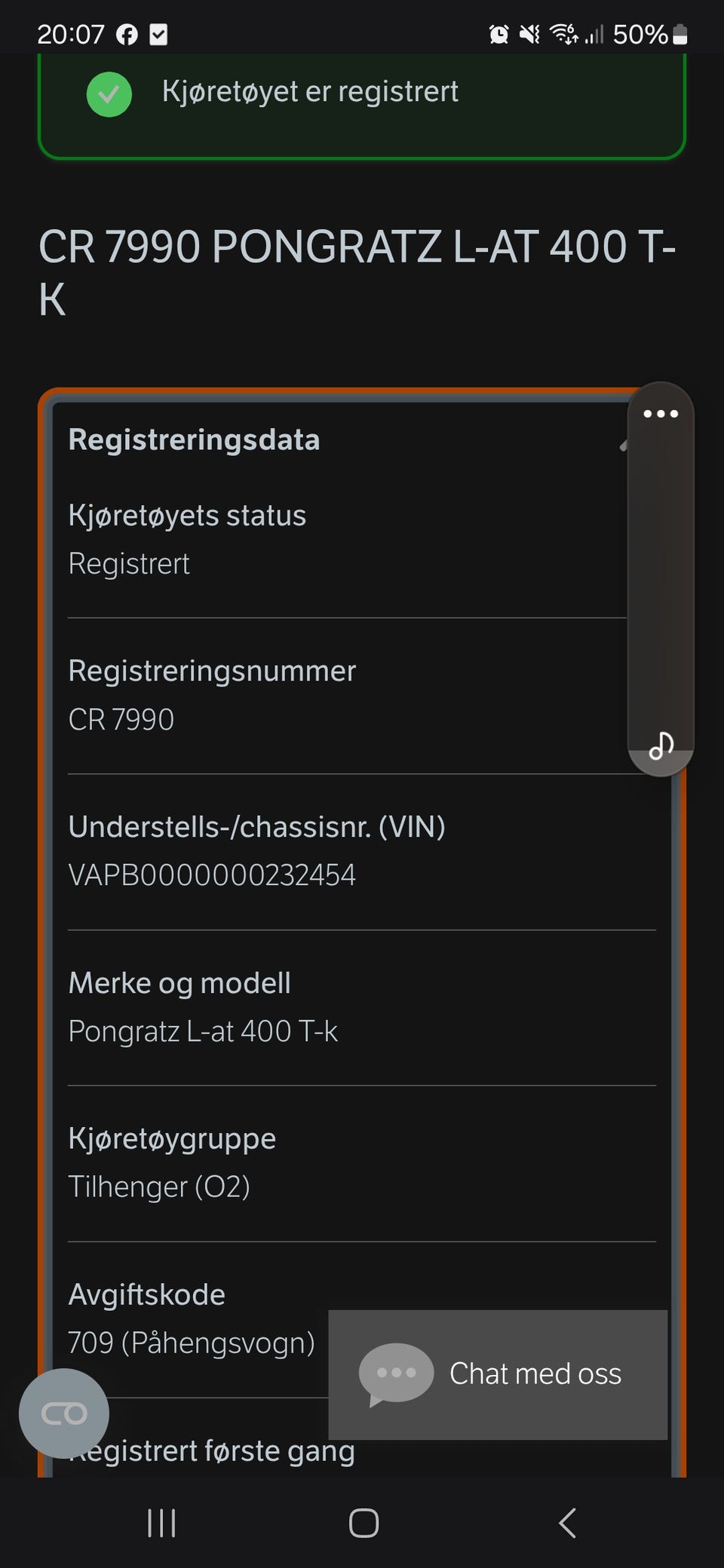This screenshot has height=1568, width=724.
Task: Tap the Android back arrow
Action: coord(568,1523)
